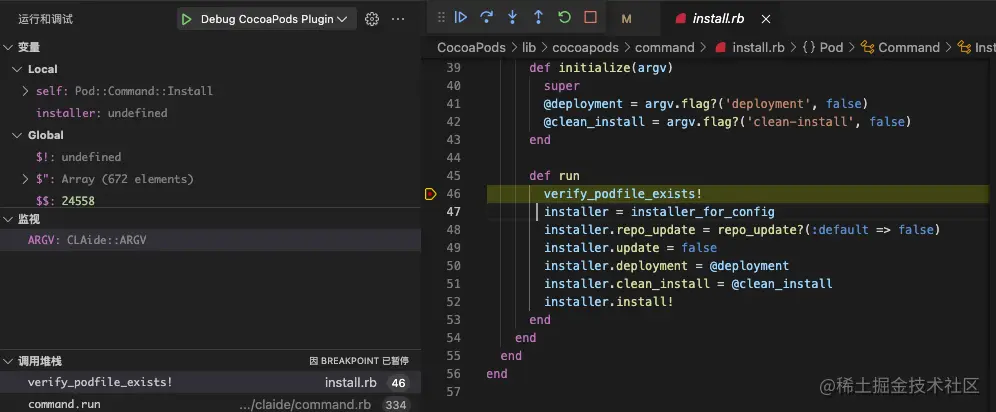
Task: Select the installer: undefined variable
Action: [102, 113]
